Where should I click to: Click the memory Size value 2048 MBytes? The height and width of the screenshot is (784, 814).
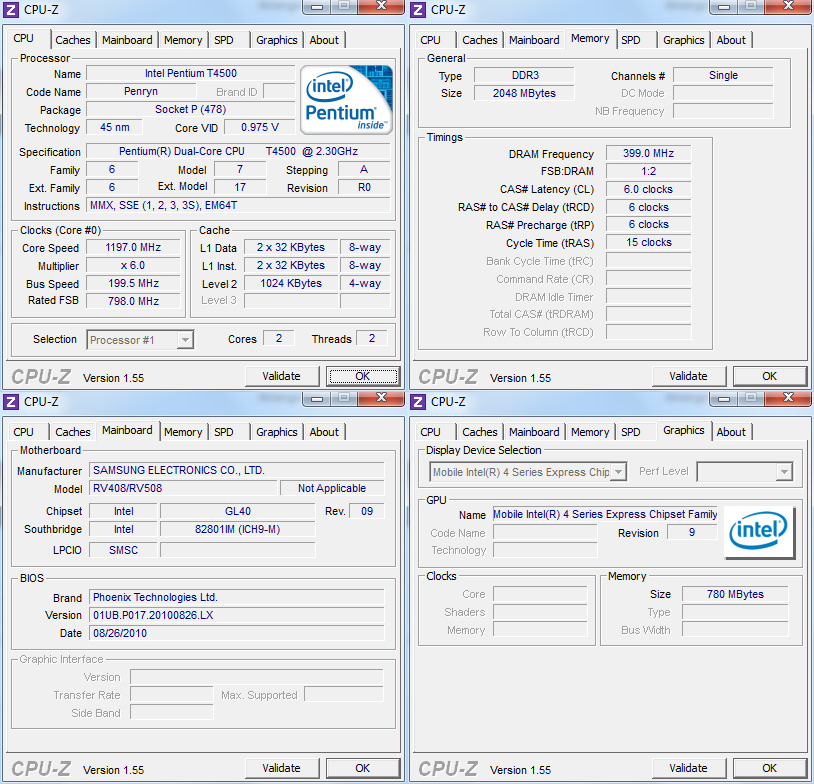pos(525,93)
